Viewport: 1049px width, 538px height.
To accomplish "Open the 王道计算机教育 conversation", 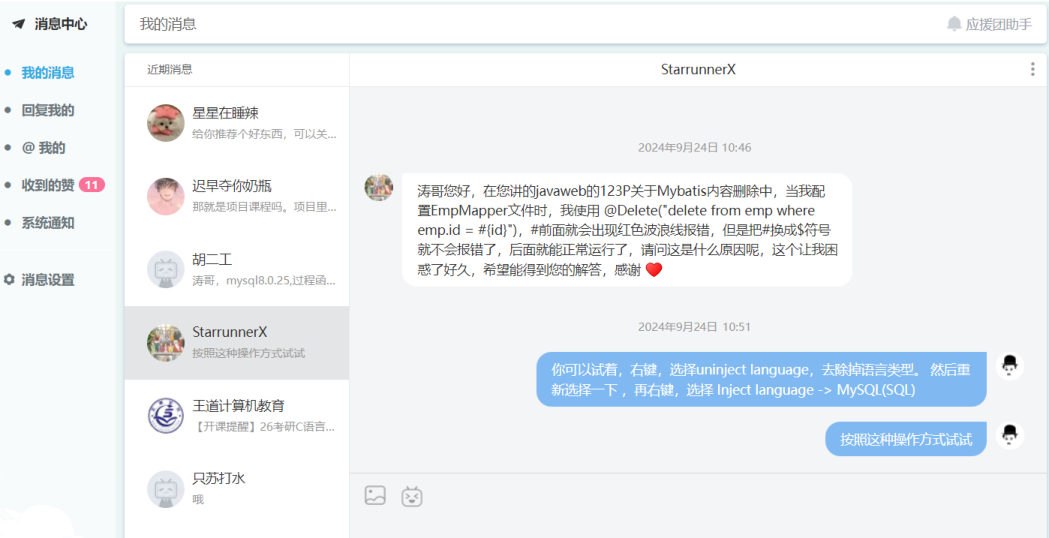I will point(237,416).
